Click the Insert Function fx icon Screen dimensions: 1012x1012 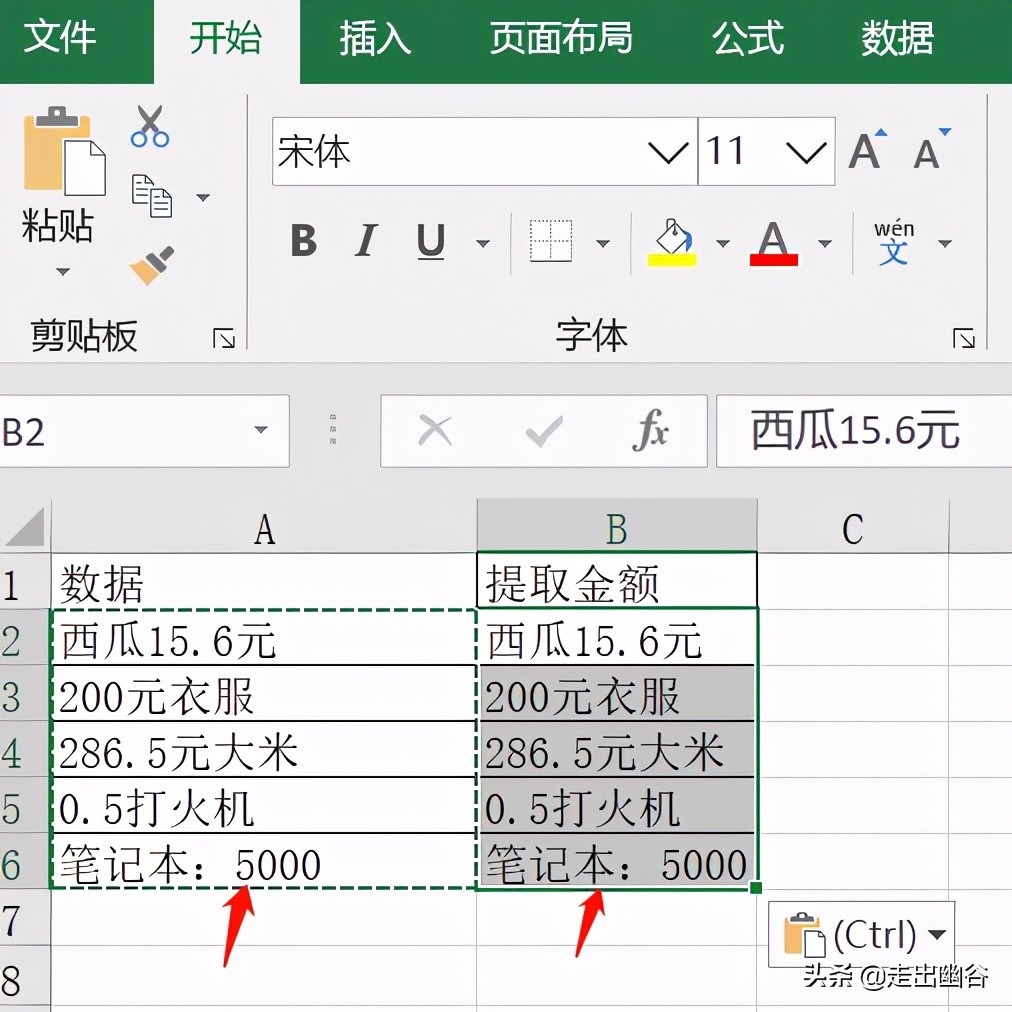pos(650,430)
